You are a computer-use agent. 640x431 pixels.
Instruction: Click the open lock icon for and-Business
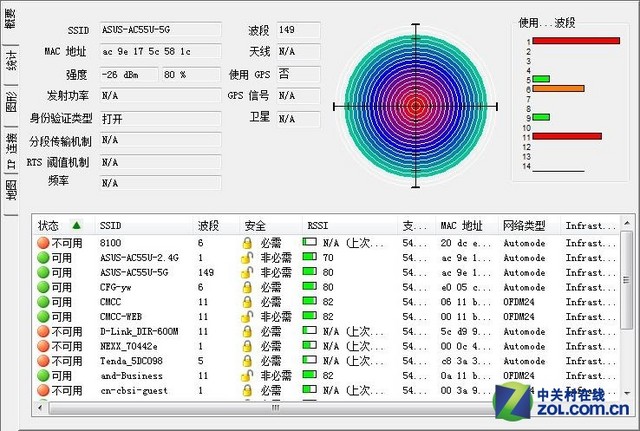pos(247,375)
